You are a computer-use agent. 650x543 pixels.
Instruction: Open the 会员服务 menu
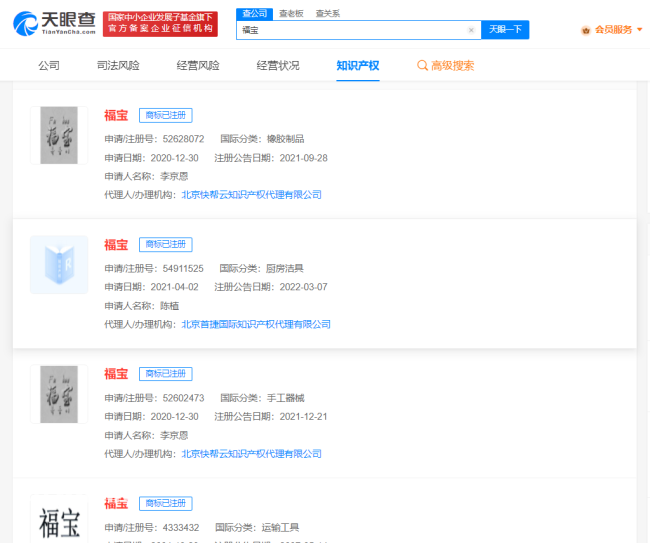pyautogui.click(x=613, y=30)
